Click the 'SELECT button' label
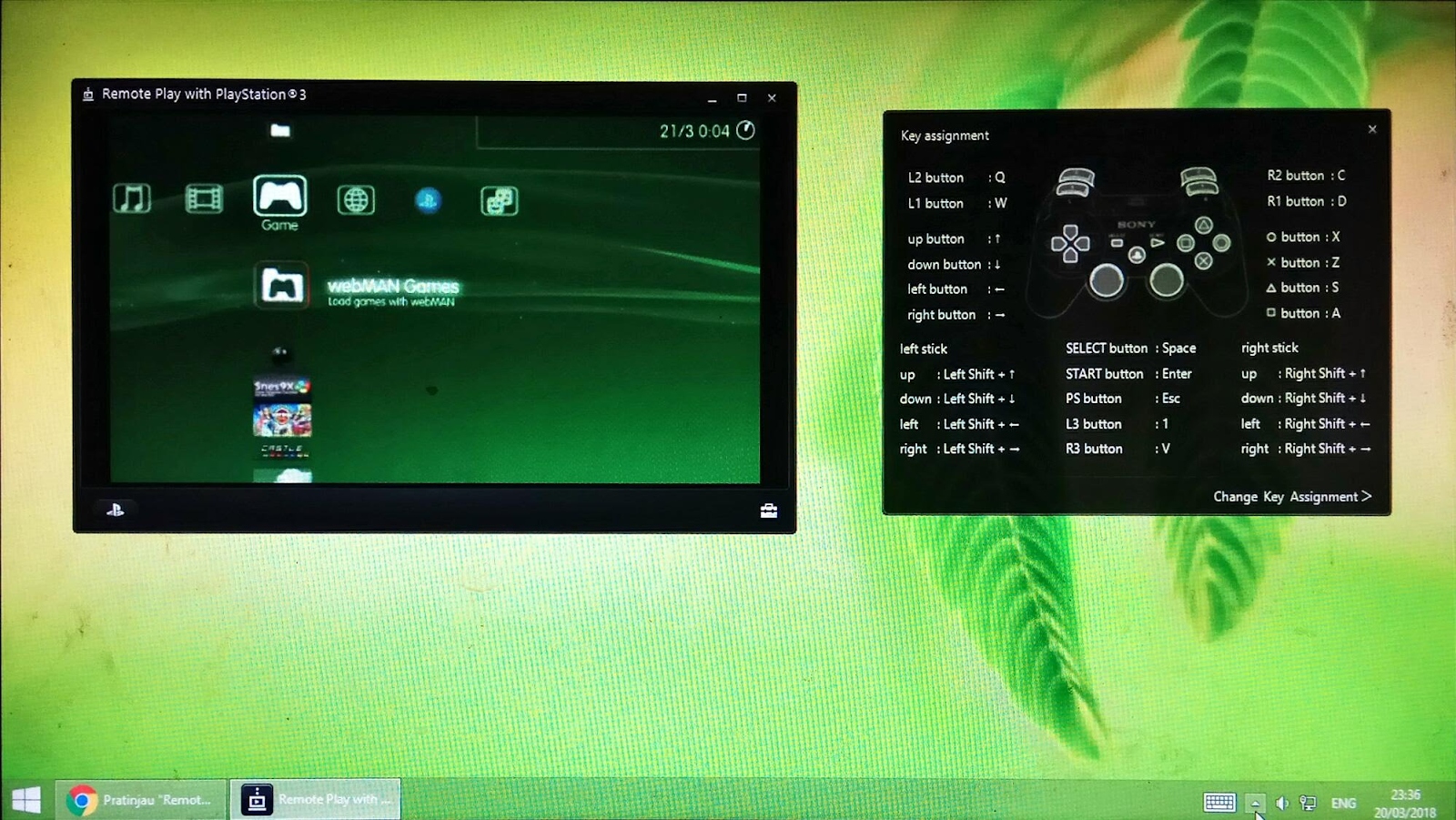This screenshot has width=1456, height=820. point(1107,349)
